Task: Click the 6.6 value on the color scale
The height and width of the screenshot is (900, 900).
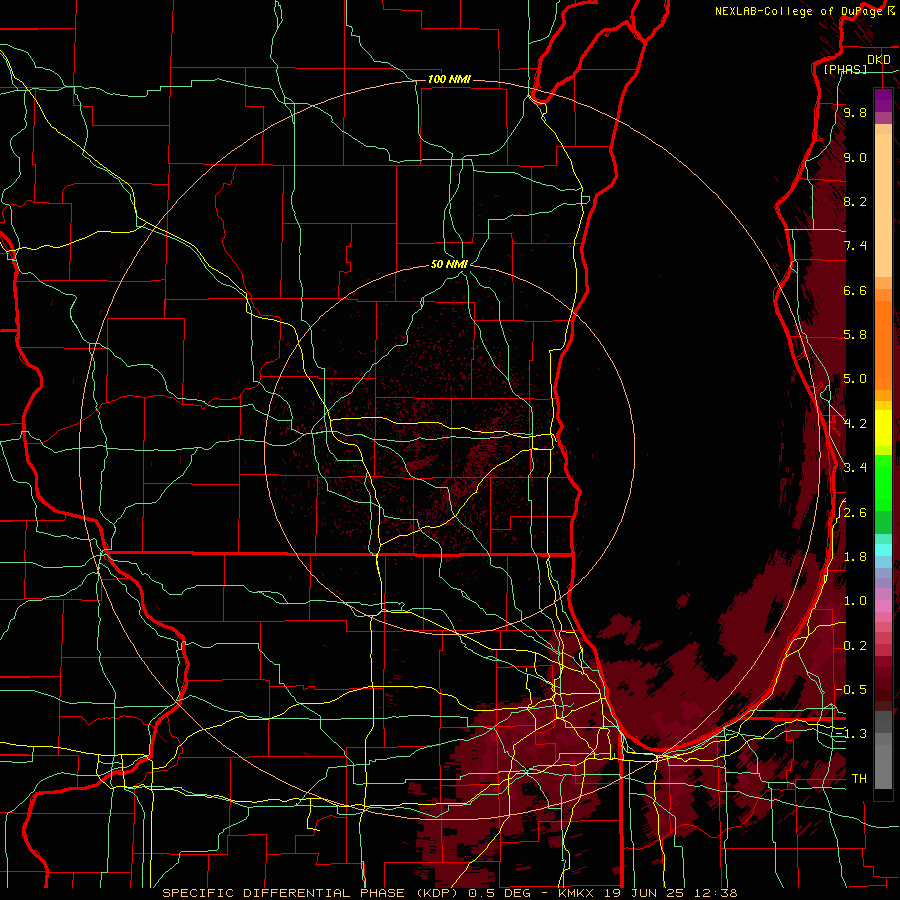Action: pyautogui.click(x=855, y=290)
